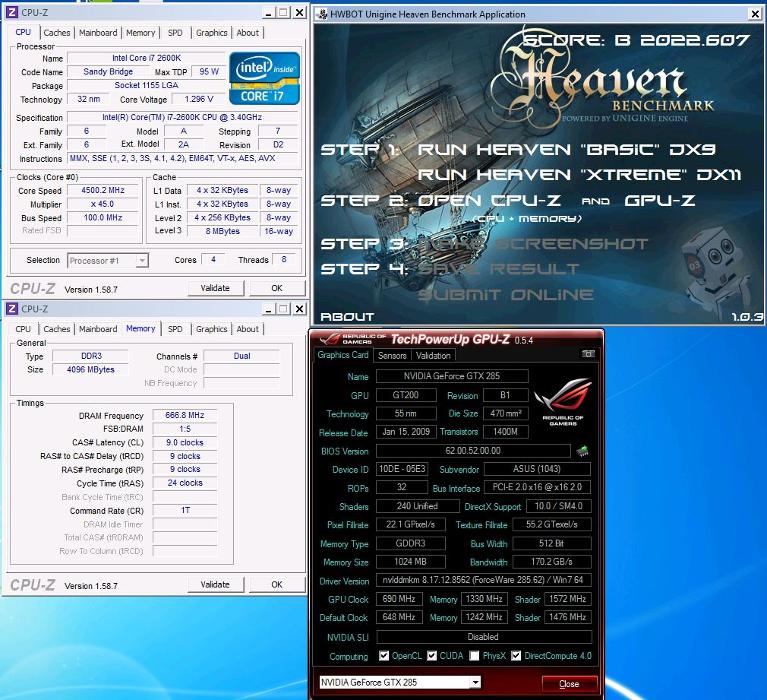
Task: Open About in the Heaven Benchmark app
Action: (347, 317)
